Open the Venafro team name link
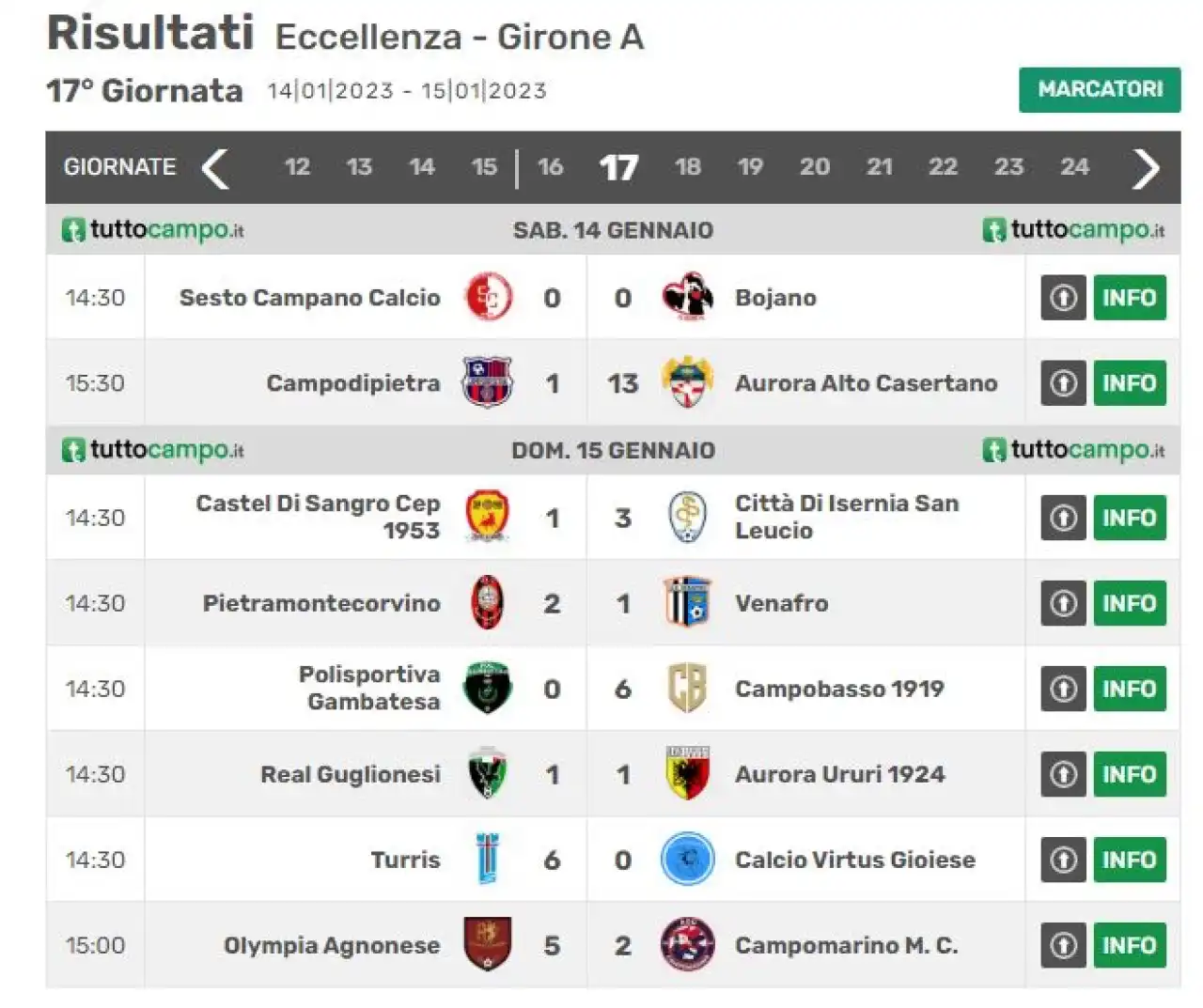The height and width of the screenshot is (1008, 1203). tap(782, 603)
